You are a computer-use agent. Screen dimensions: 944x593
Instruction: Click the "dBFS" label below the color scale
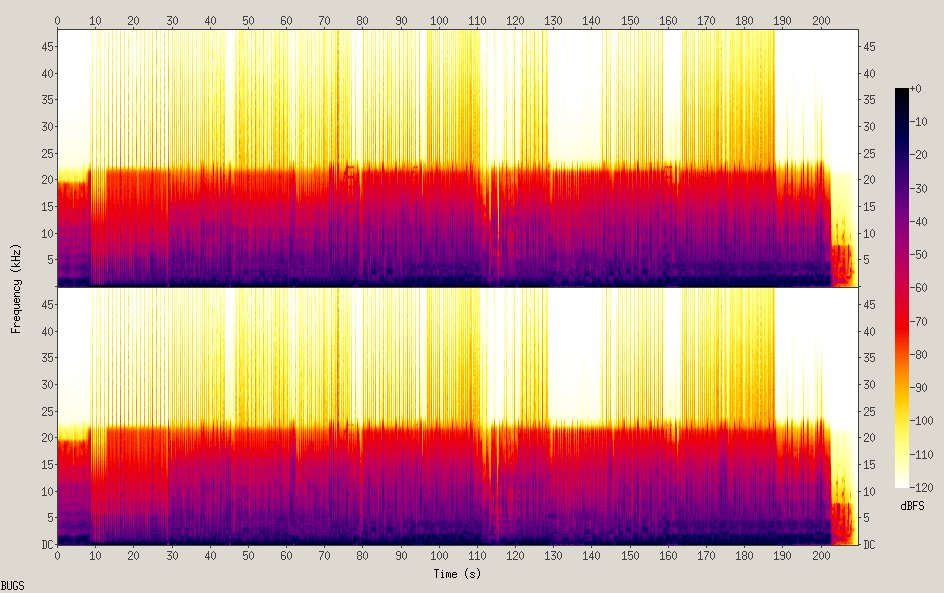point(911,506)
